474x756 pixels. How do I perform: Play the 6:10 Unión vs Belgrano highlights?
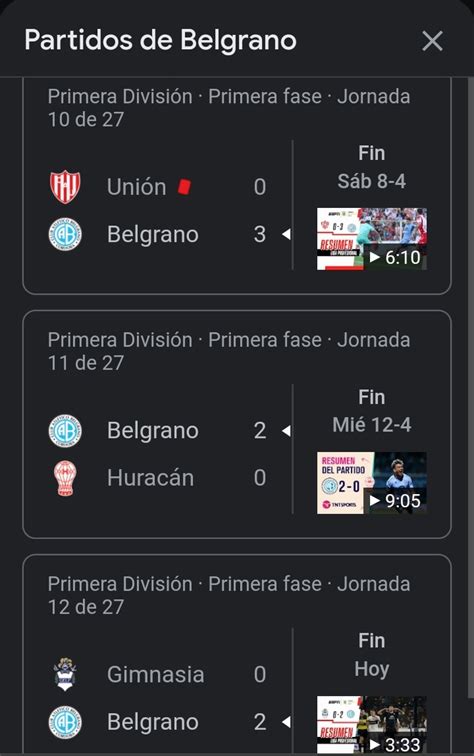pyautogui.click(x=371, y=239)
